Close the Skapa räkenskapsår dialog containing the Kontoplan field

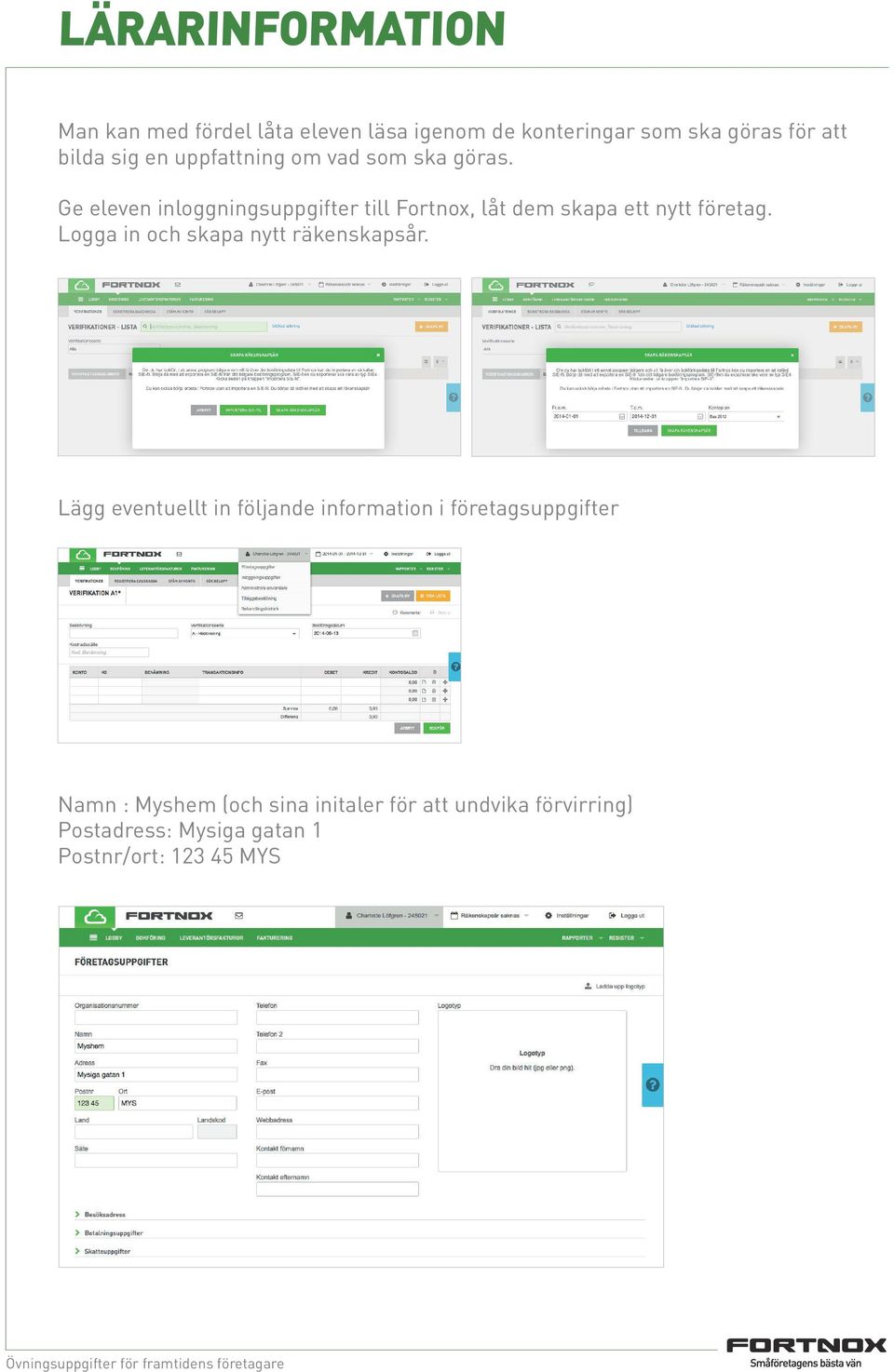click(792, 355)
